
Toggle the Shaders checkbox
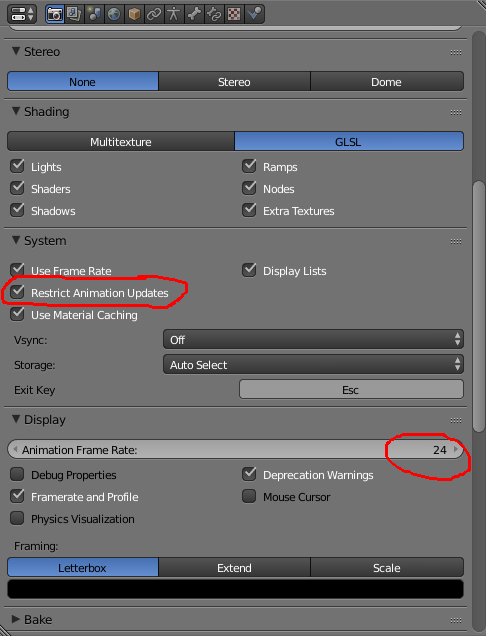point(17,188)
